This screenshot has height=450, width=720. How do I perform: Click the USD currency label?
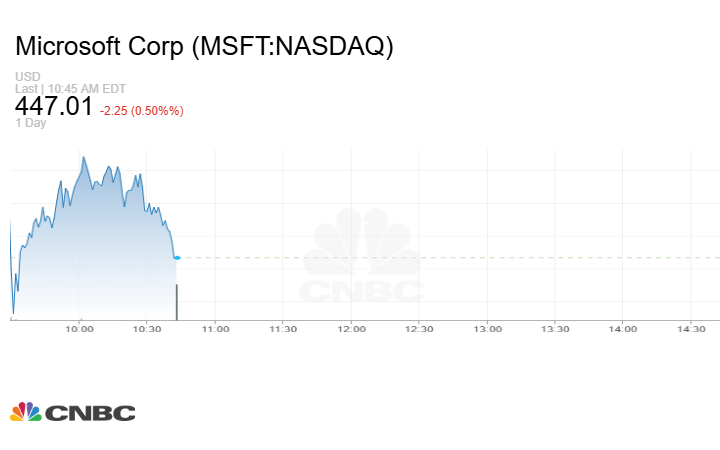click(28, 77)
